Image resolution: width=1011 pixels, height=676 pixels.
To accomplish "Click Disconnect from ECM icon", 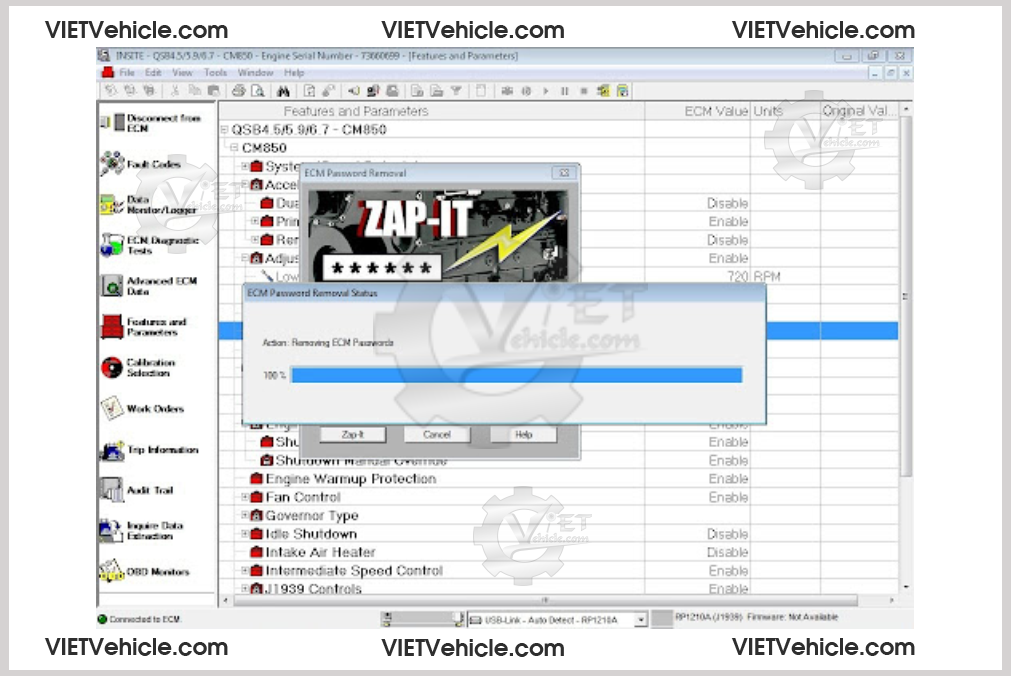I will [112, 123].
